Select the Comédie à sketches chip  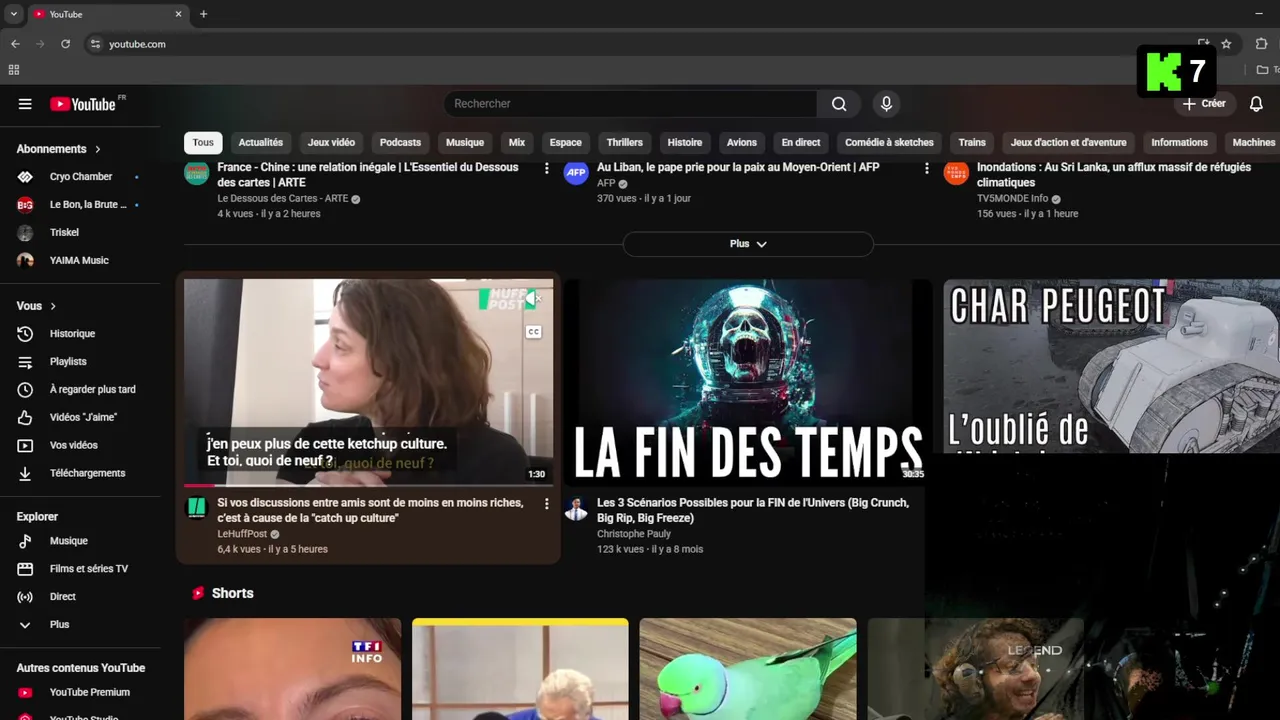889,142
